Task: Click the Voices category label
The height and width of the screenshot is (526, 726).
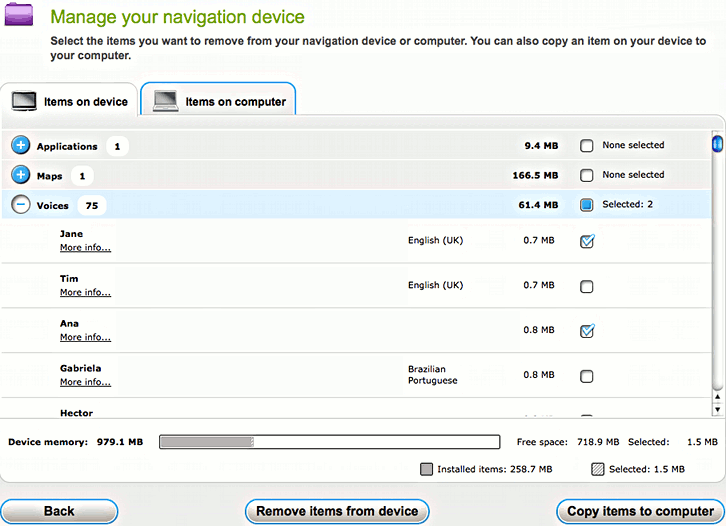Action: click(53, 206)
